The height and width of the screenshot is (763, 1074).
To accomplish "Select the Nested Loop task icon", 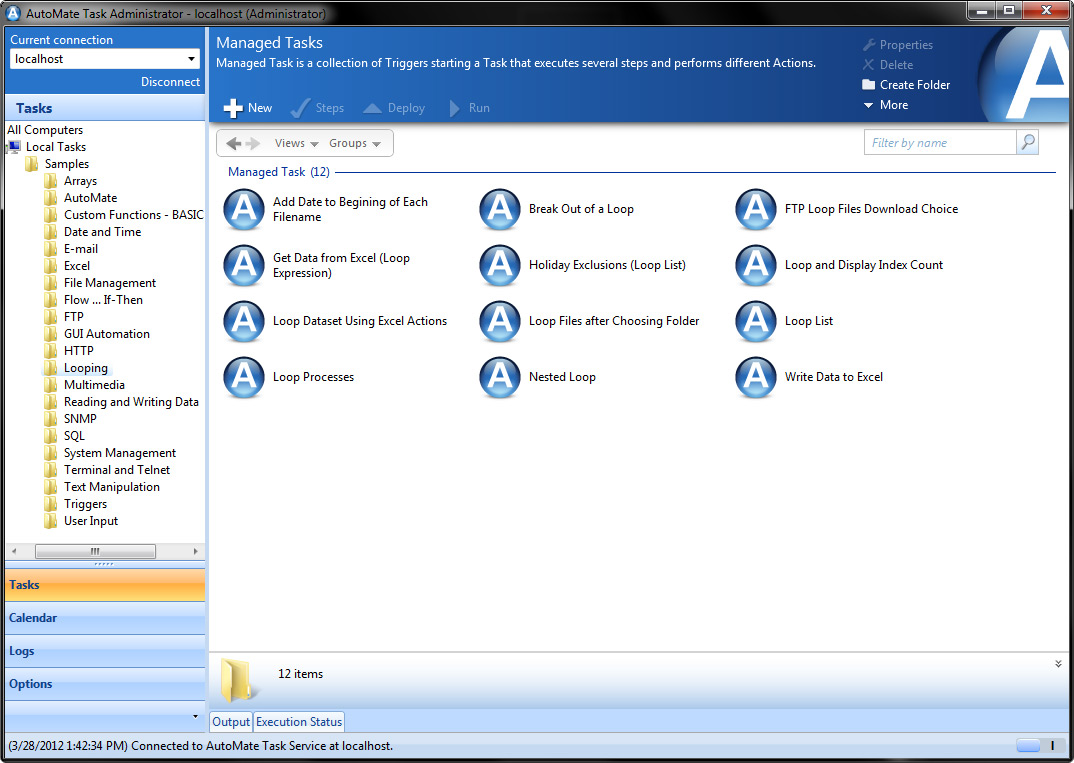I will [500, 378].
